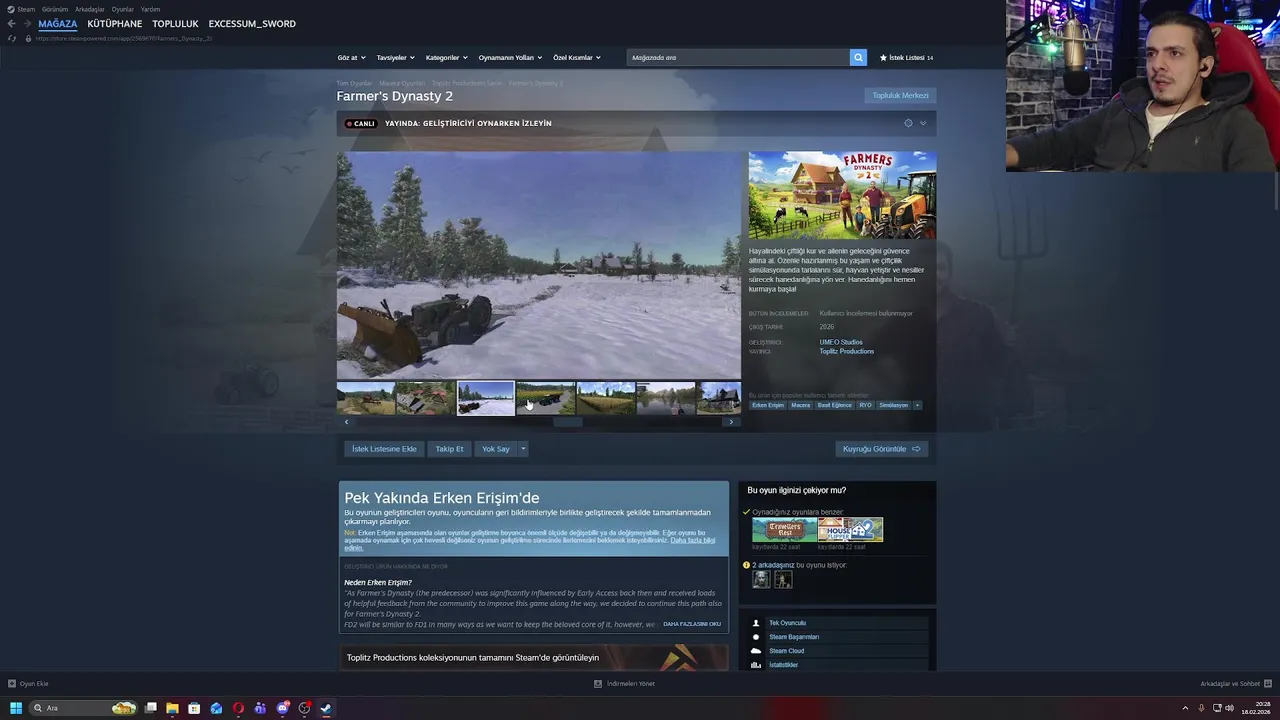Select the snowy field screenshot thumbnail
This screenshot has height=720, width=1280.
[485, 398]
